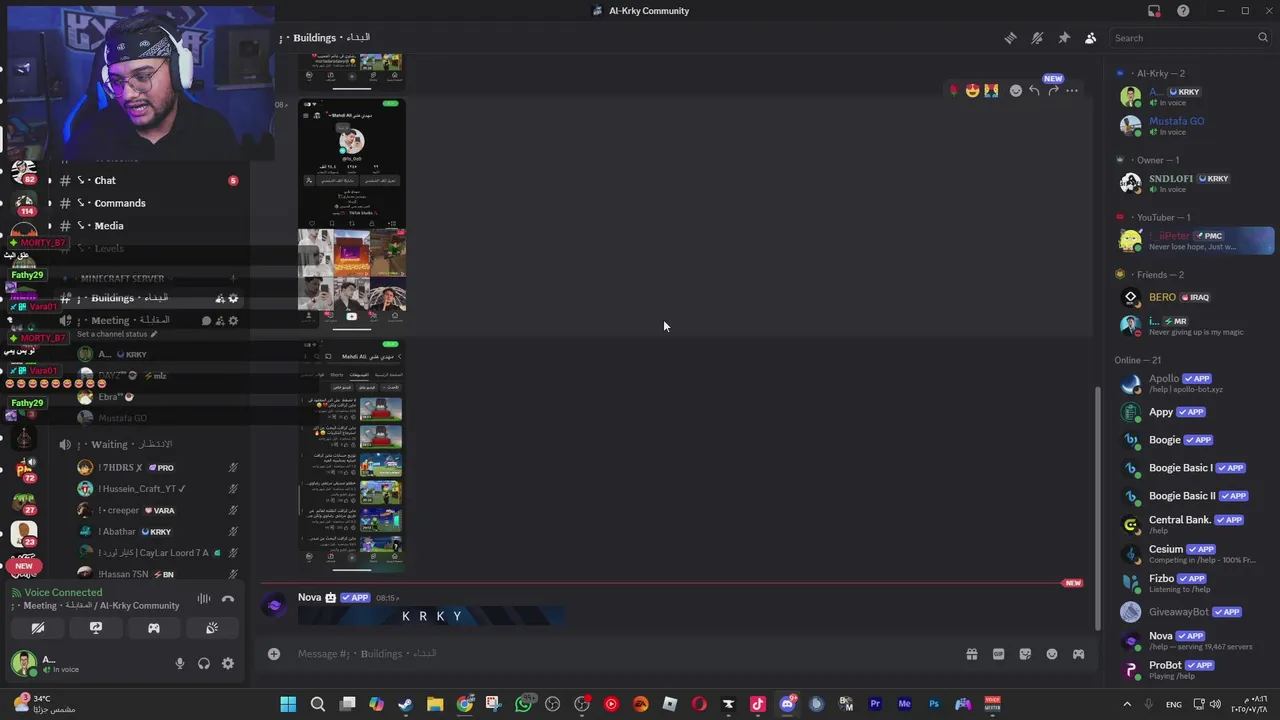Open the Commands text channel
Screen dimensions: 1280x720
148,203
